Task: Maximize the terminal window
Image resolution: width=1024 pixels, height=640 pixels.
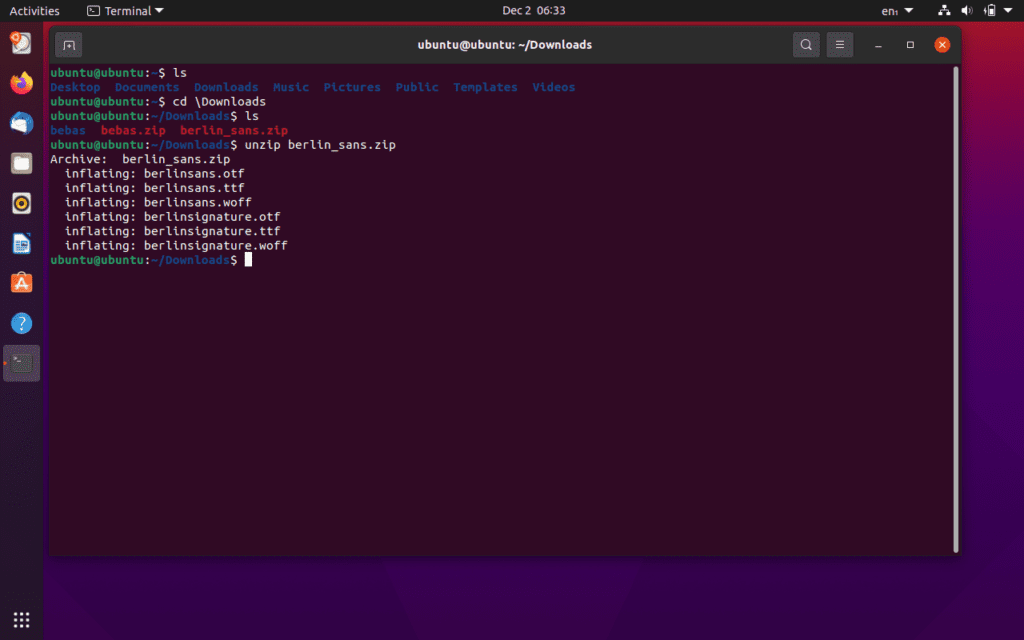Action: pyautogui.click(x=910, y=45)
